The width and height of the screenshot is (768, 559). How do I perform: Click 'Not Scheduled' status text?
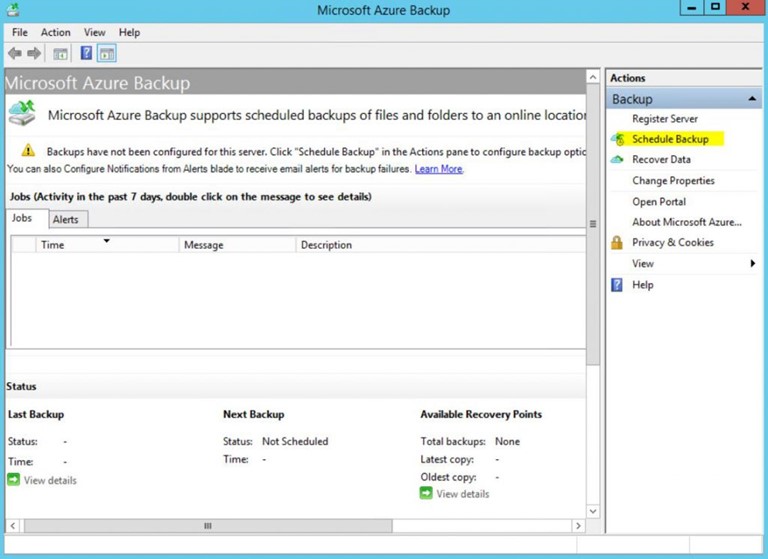(x=295, y=441)
